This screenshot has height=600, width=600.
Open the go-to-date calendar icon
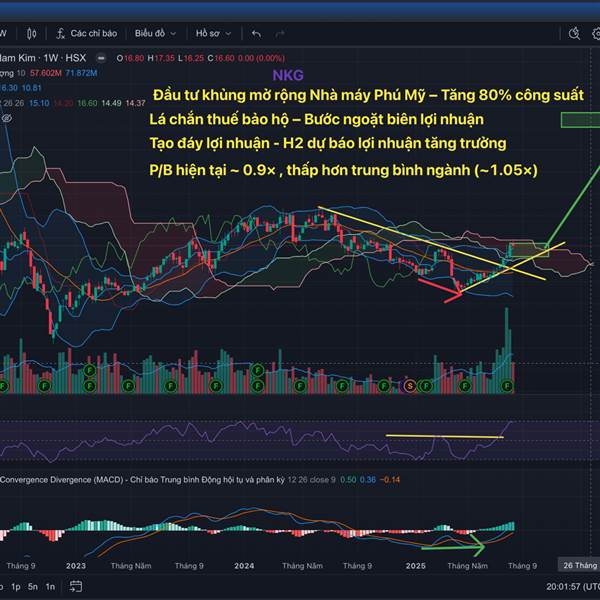tap(76, 586)
